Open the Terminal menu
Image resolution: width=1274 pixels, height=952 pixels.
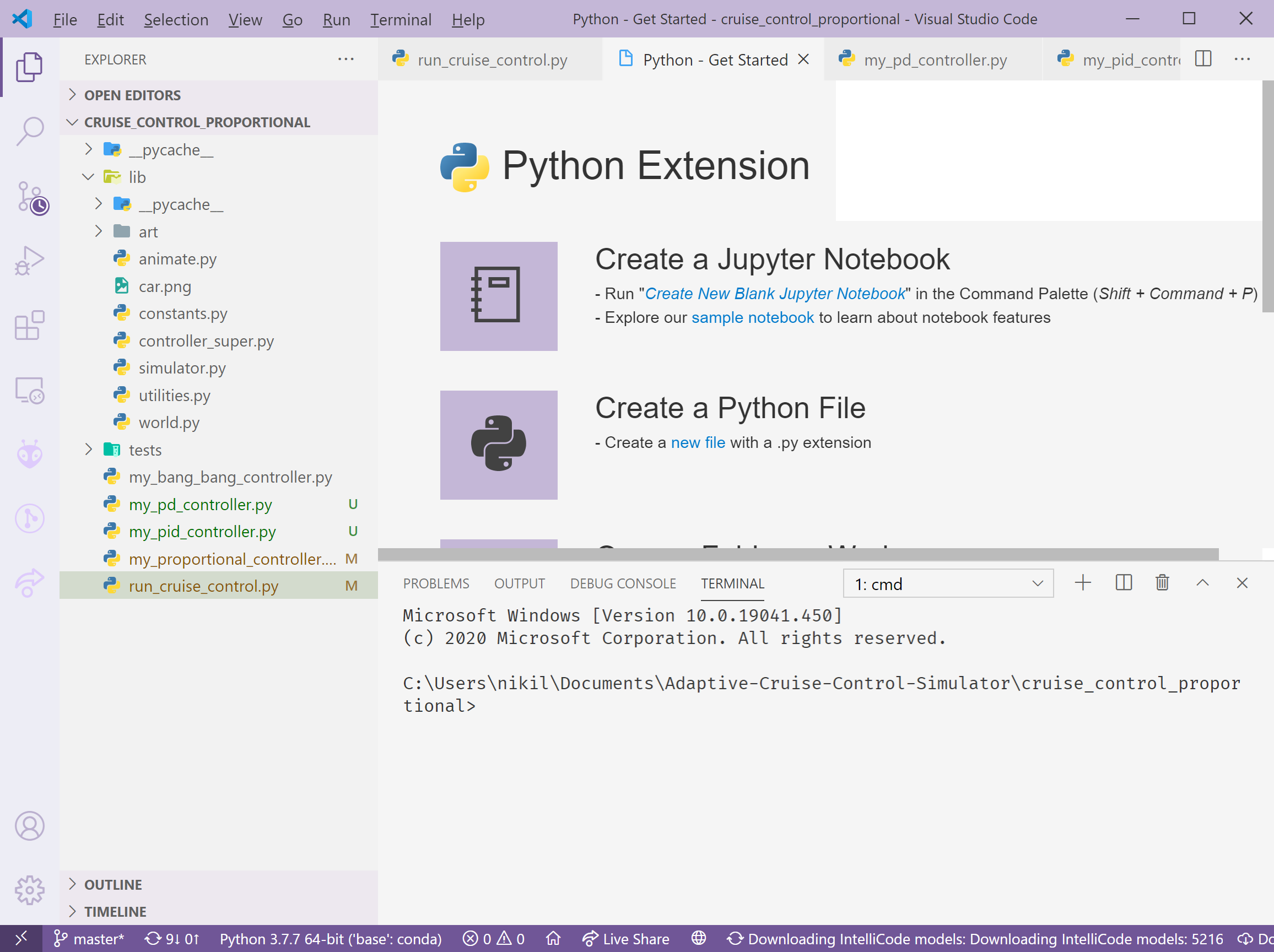pyautogui.click(x=400, y=20)
